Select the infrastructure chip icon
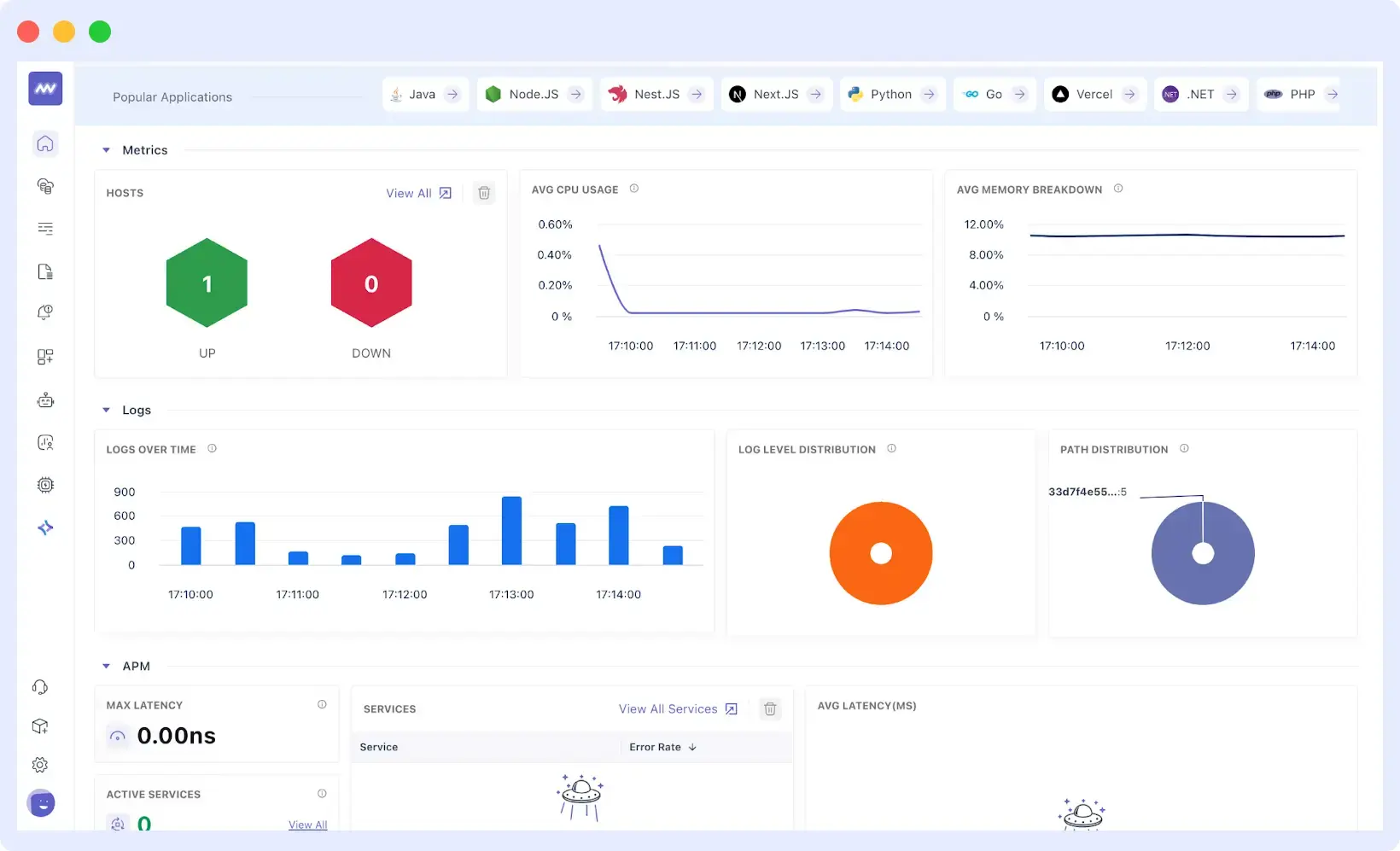This screenshot has height=851, width=1400. pos(44,485)
